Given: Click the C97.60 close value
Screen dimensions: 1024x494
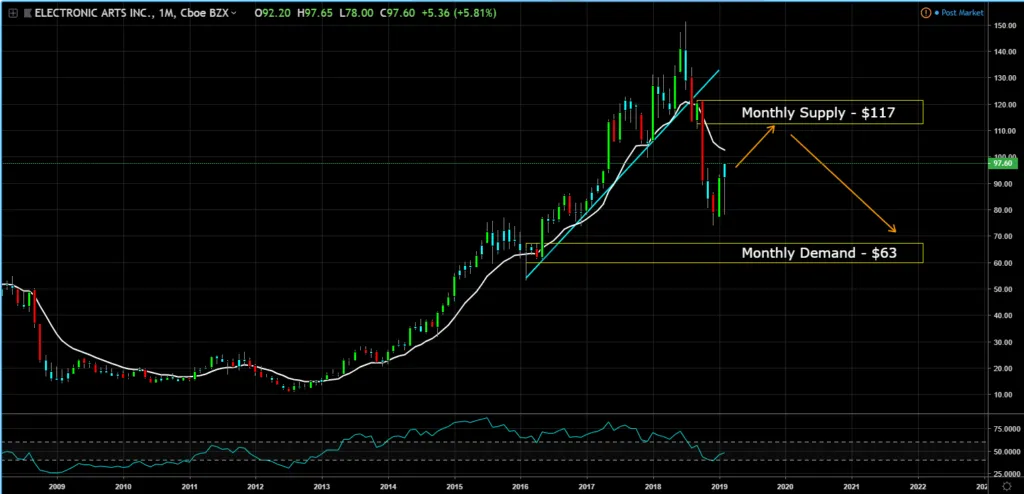Looking at the screenshot, I should 396,13.
